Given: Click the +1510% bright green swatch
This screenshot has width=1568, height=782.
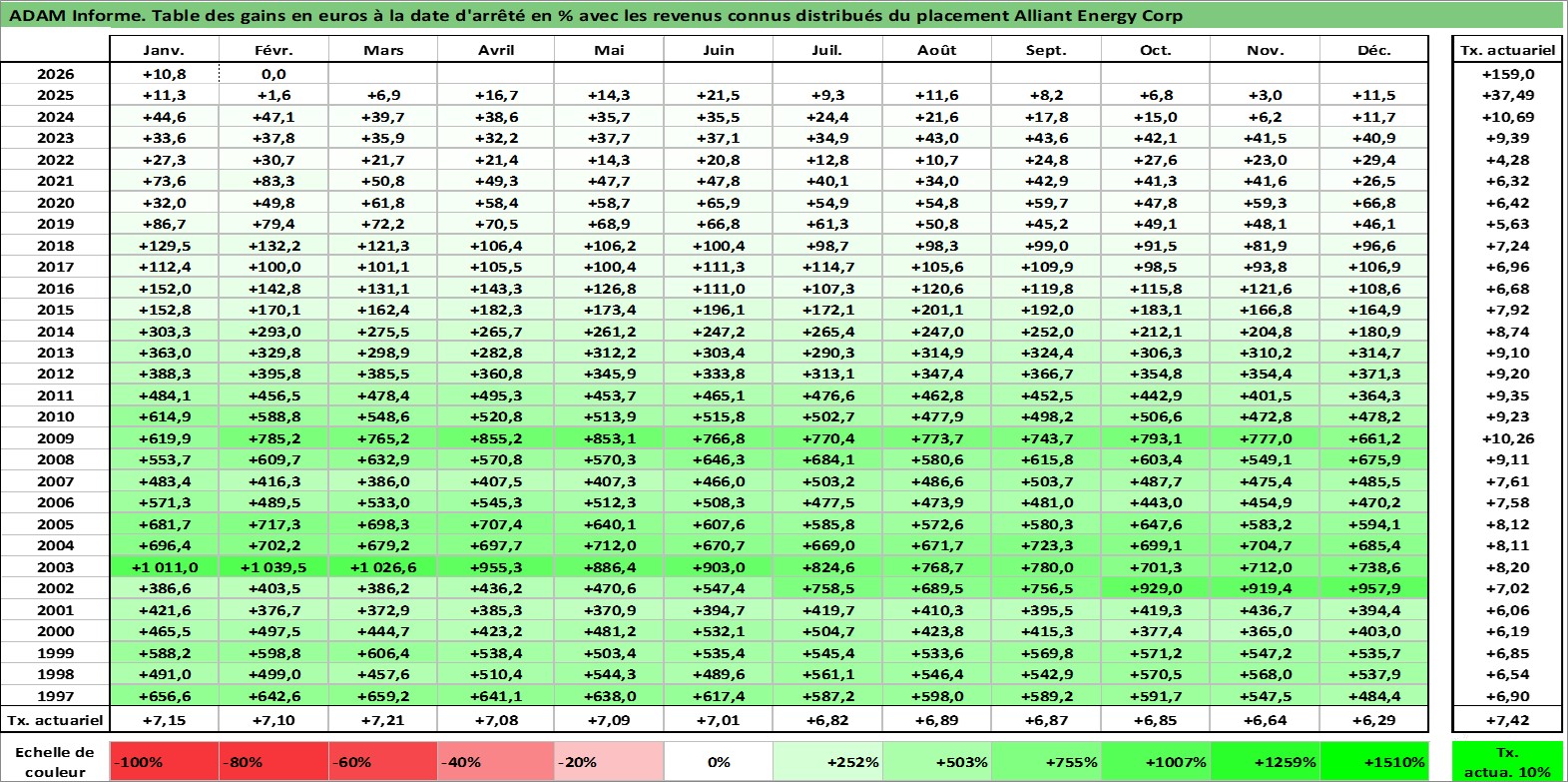Looking at the screenshot, I should [1374, 761].
